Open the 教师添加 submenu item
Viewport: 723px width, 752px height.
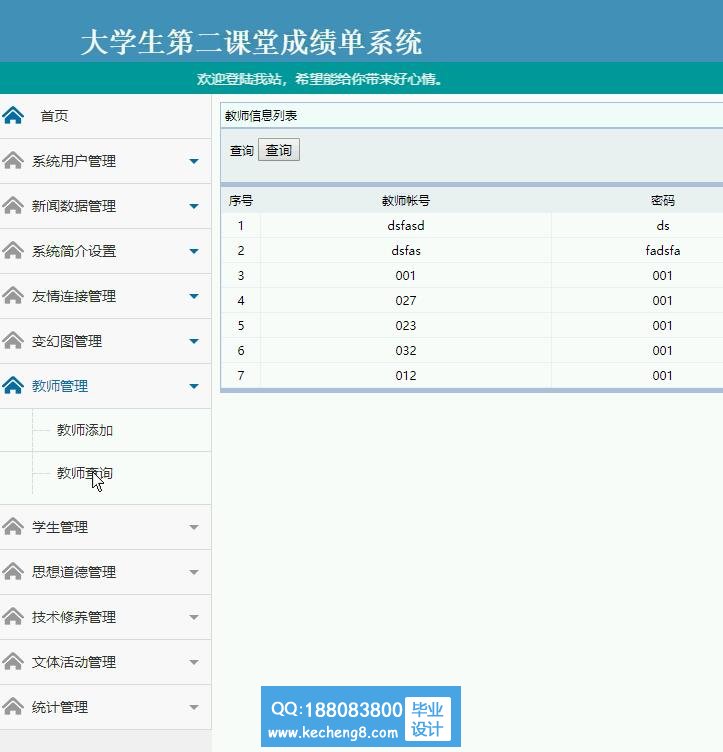click(85, 430)
